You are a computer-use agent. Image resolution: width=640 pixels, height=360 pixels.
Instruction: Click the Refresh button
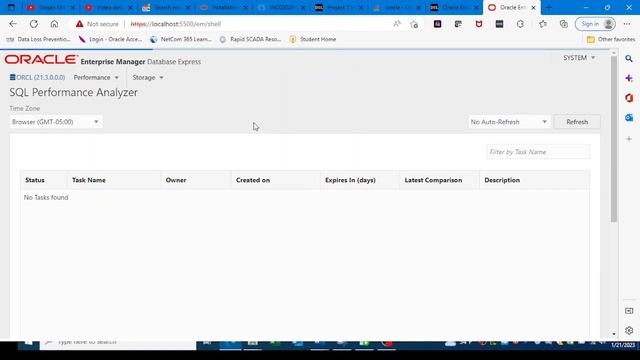coord(577,122)
